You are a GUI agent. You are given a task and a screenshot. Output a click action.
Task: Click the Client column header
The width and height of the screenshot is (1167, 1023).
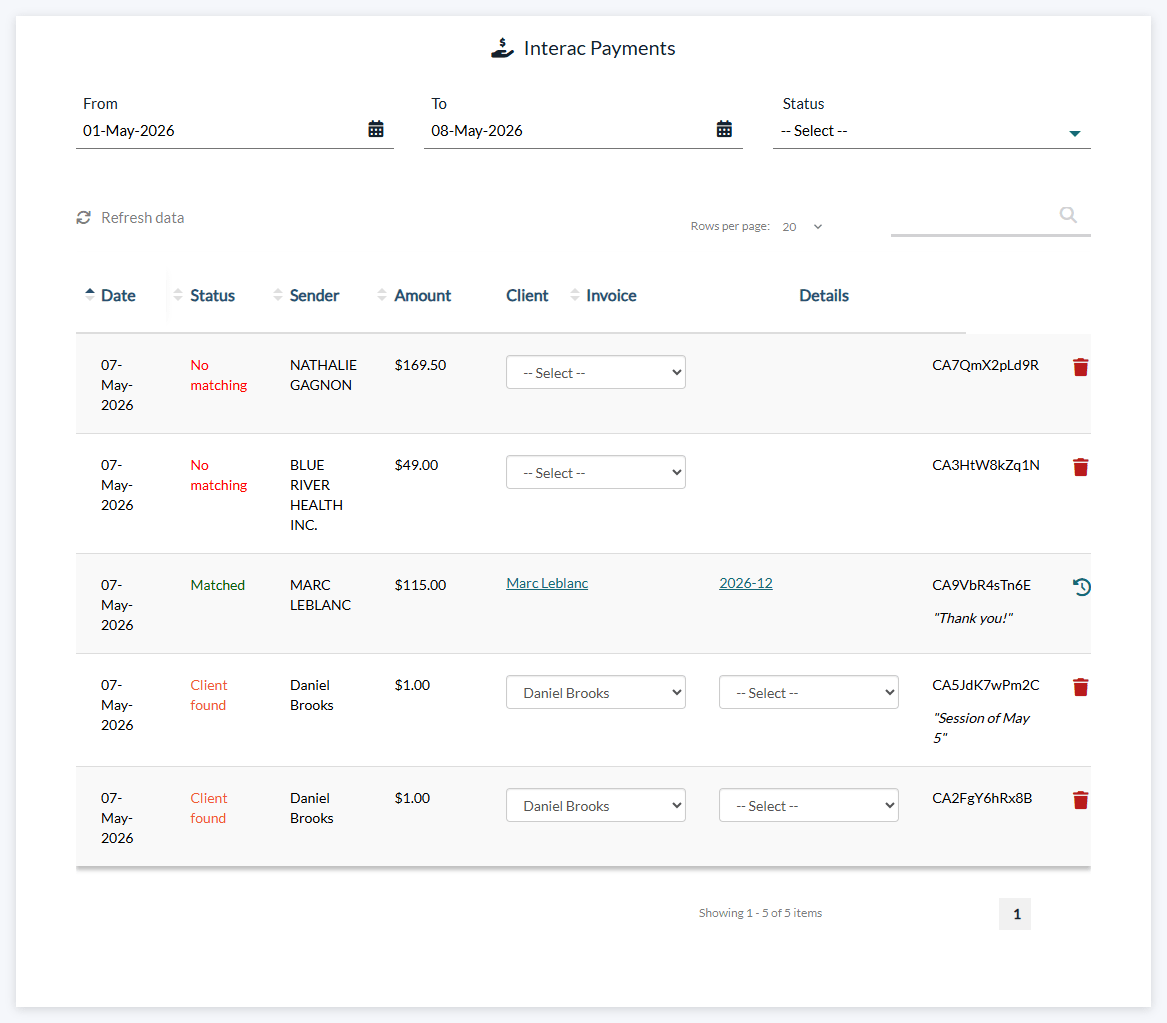point(527,295)
